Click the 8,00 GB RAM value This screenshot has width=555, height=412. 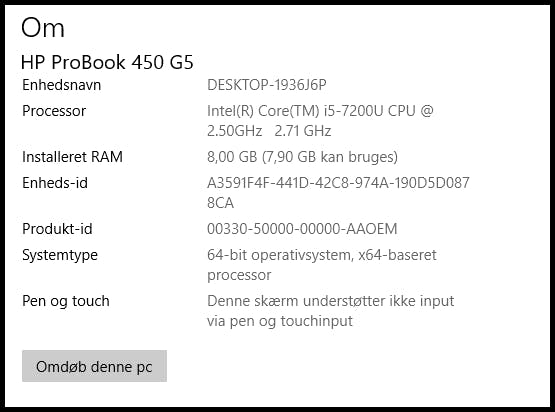point(302,157)
